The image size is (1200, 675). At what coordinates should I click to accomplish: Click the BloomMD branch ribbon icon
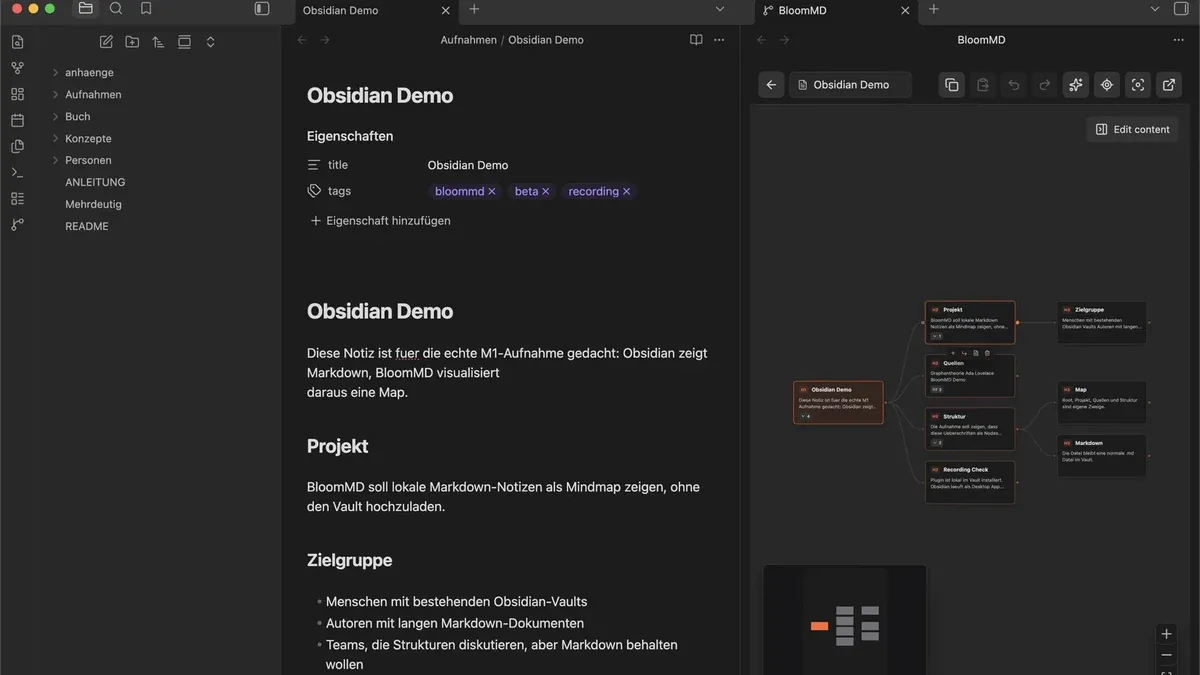(x=17, y=225)
